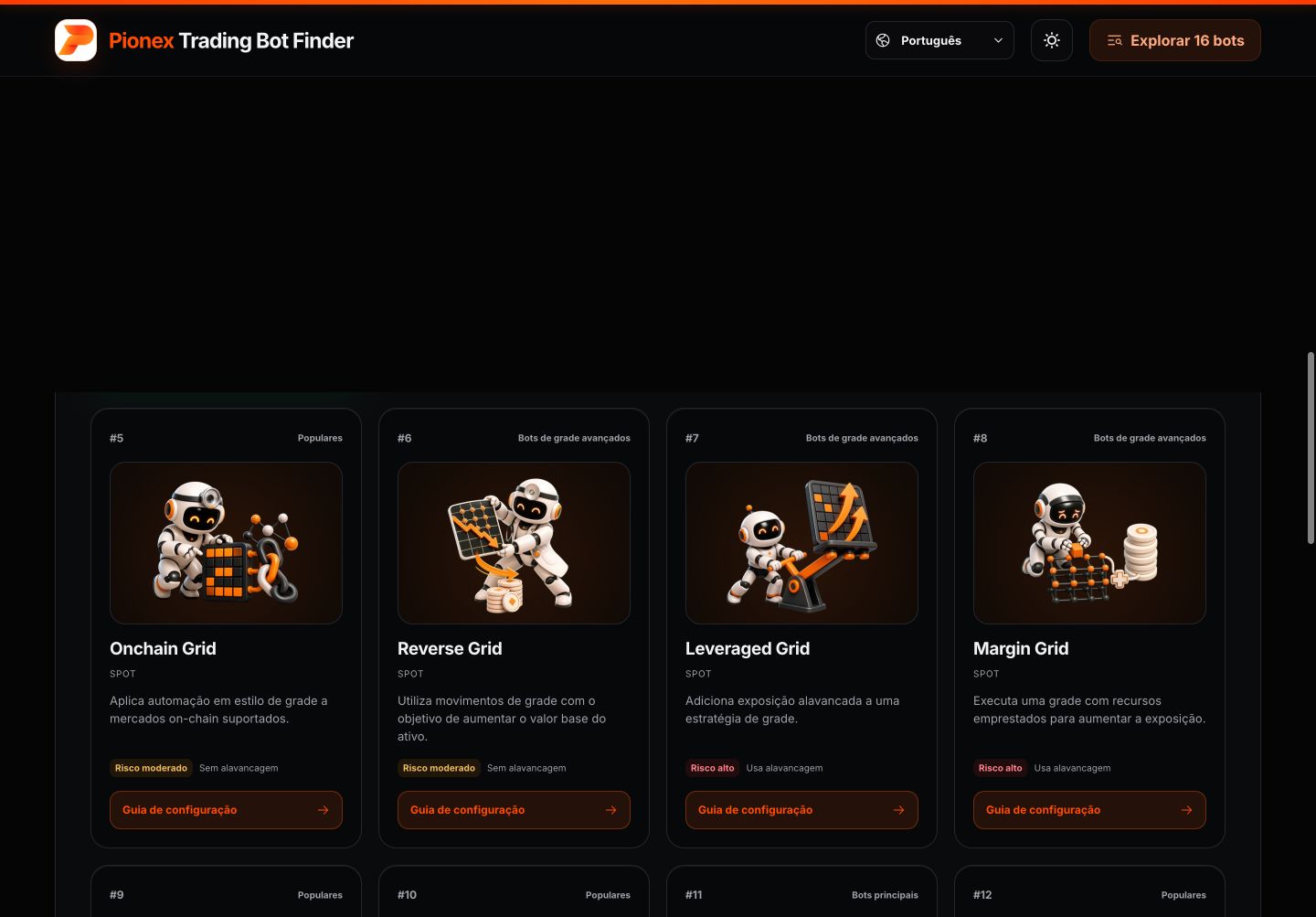This screenshot has width=1316, height=917.
Task: Click Usa alavancagem label on Leveraged Grid
Action: point(784,768)
